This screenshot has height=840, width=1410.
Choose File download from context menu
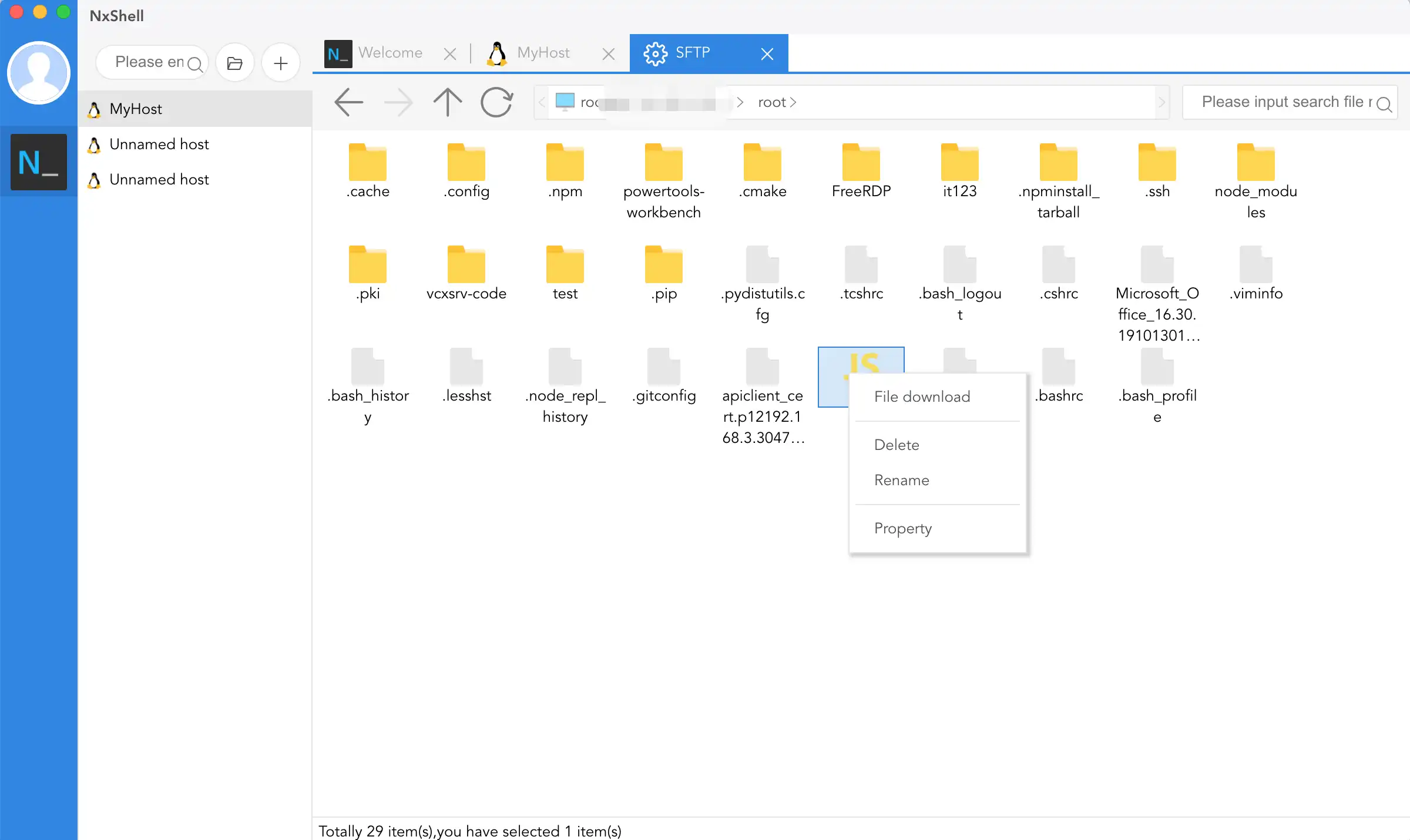[922, 397]
